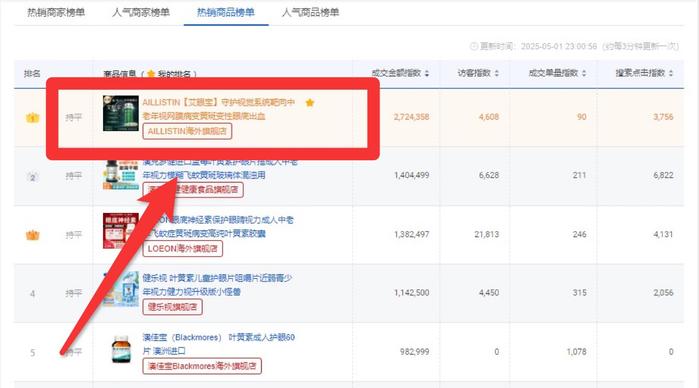Open the LOEON red product thumbnail
The height and width of the screenshot is (388, 699).
coord(120,231)
